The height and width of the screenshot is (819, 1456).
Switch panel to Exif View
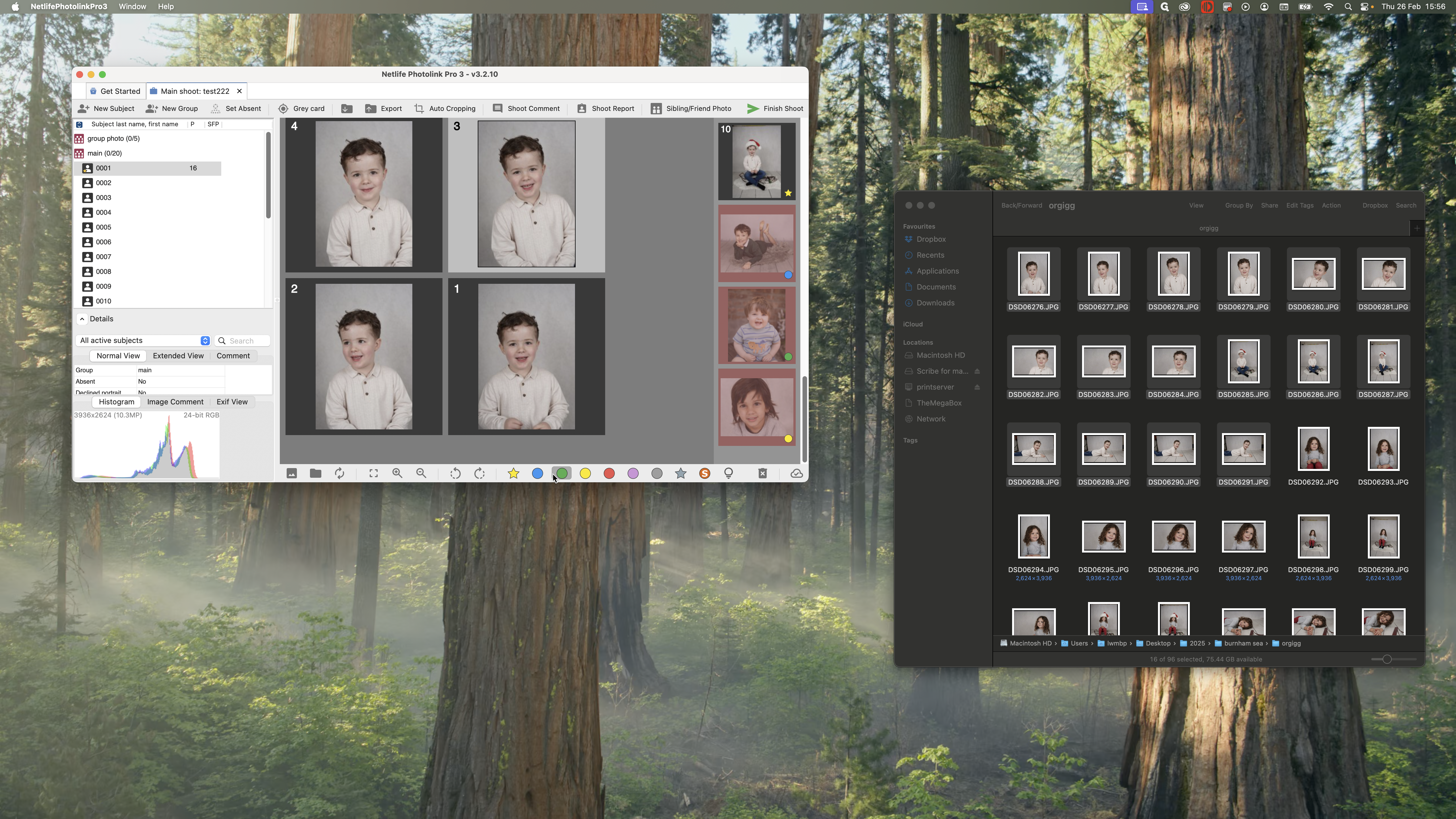click(x=232, y=402)
